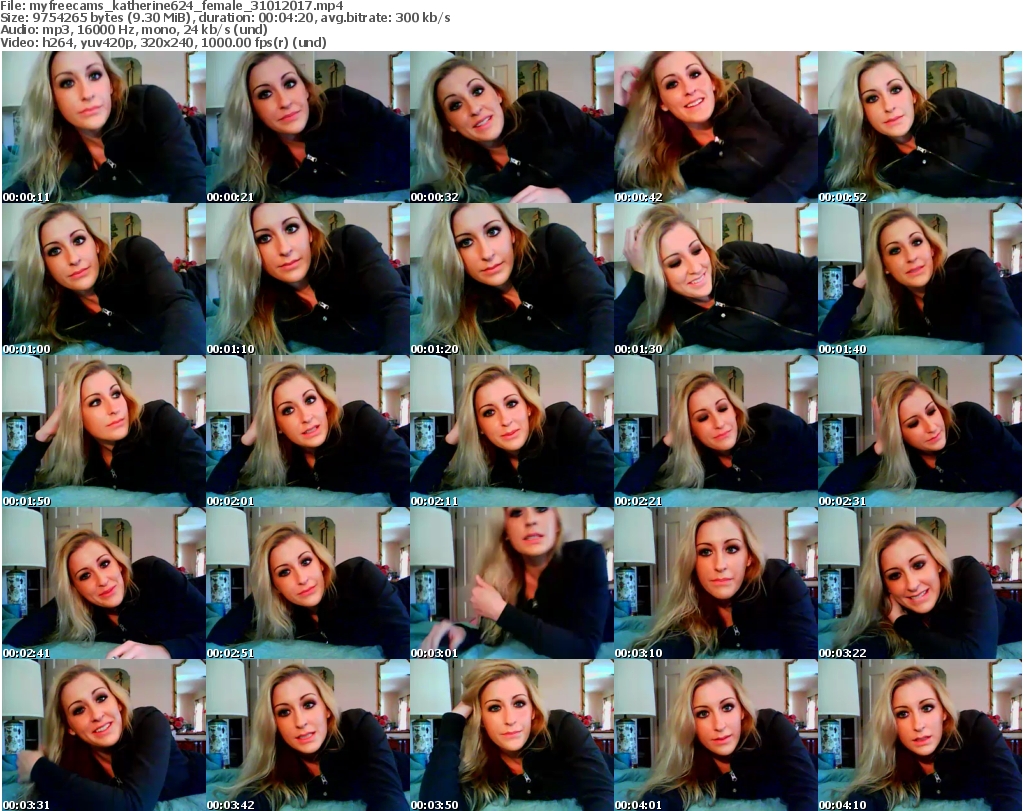
Task: Select the frame stamped 00:01:20
Action: (512, 279)
